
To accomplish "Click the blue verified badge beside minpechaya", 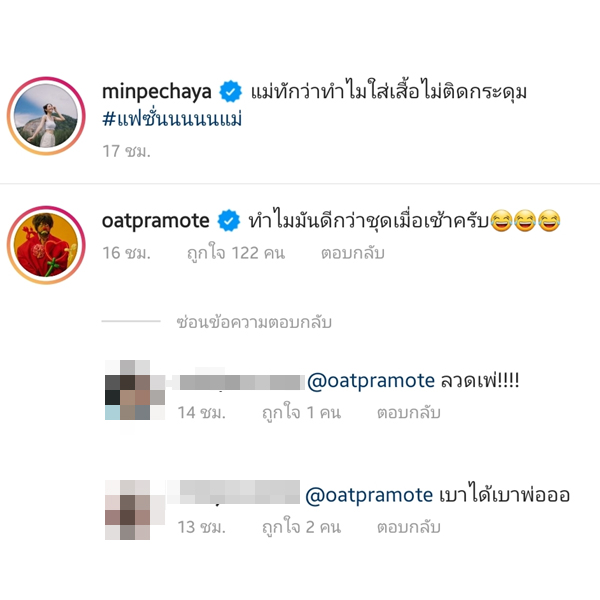I will coord(230,92).
